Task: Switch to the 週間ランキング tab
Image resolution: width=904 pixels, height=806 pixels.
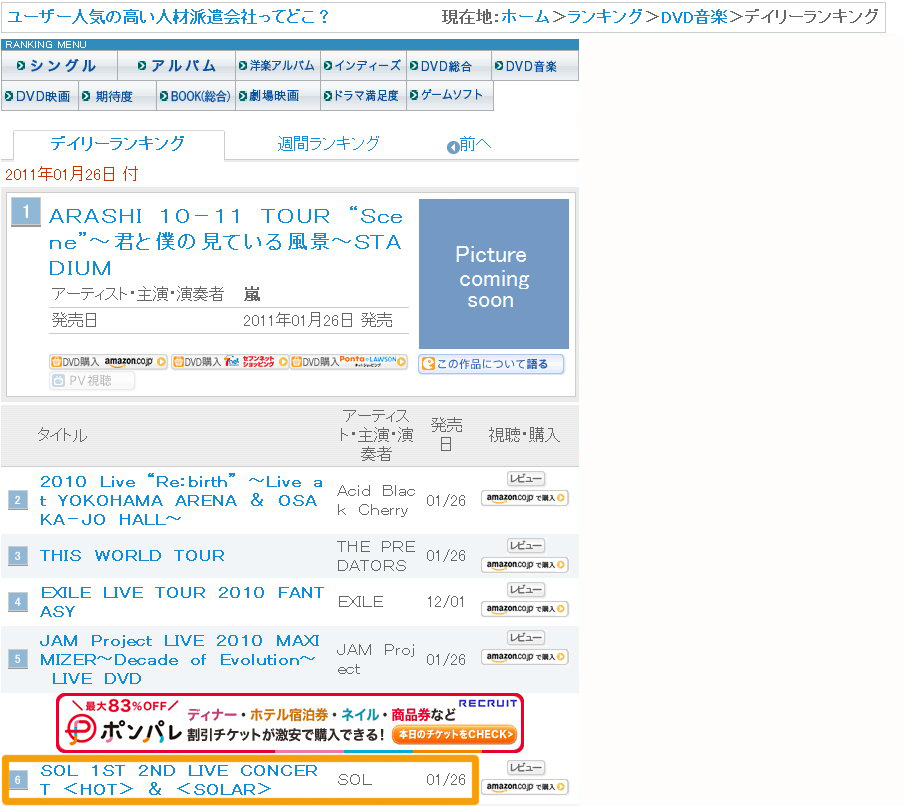Action: point(329,144)
